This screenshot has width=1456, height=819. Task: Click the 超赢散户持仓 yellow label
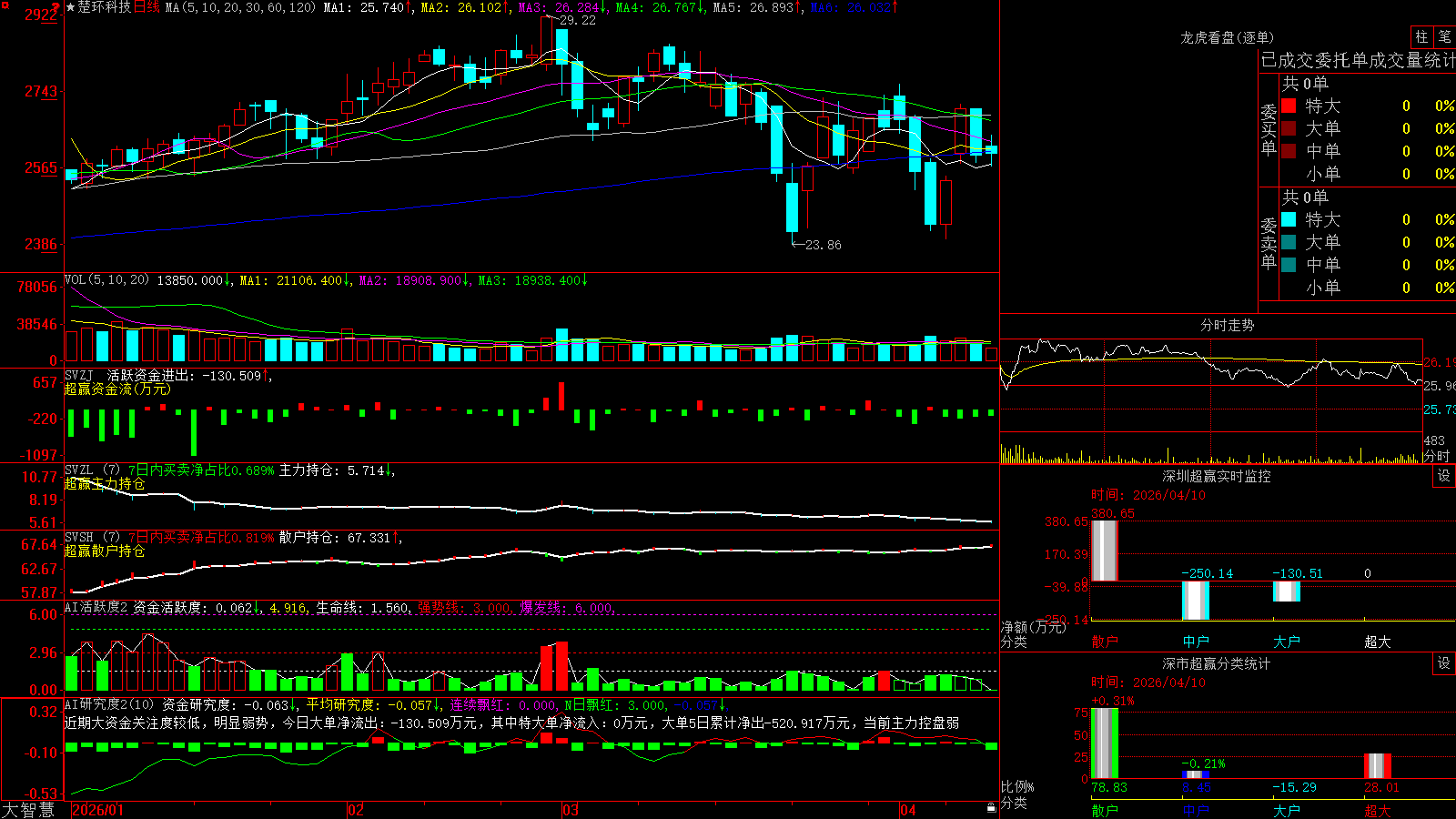pos(105,551)
